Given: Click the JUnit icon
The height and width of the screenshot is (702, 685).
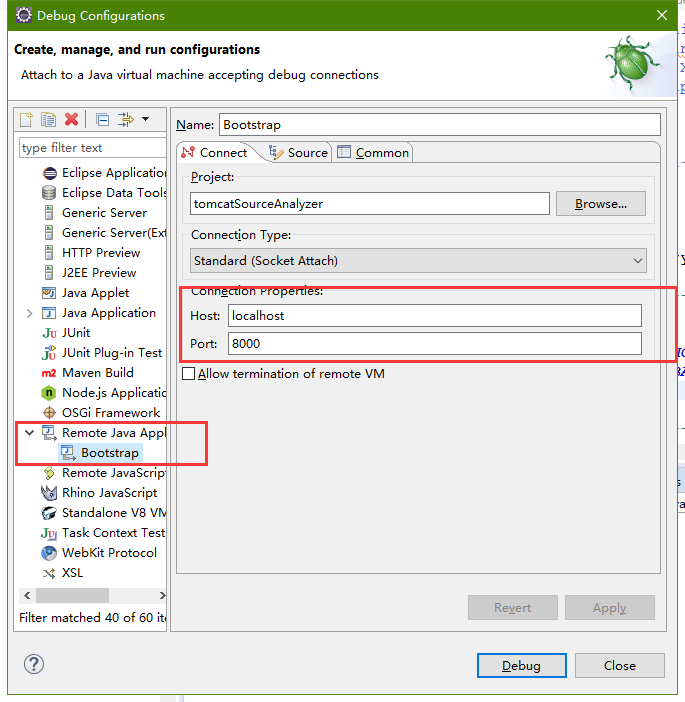Looking at the screenshot, I should (x=49, y=333).
